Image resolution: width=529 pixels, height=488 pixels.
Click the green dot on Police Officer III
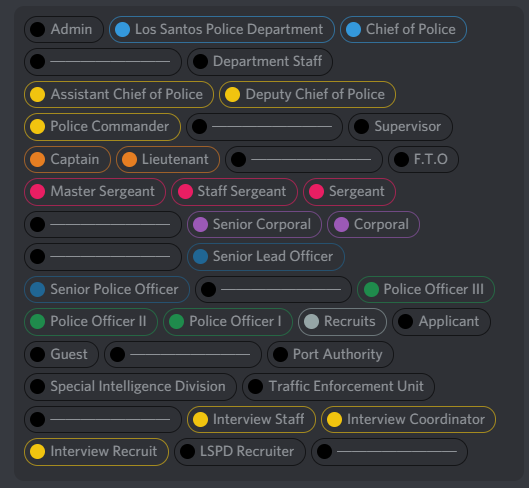click(x=371, y=289)
